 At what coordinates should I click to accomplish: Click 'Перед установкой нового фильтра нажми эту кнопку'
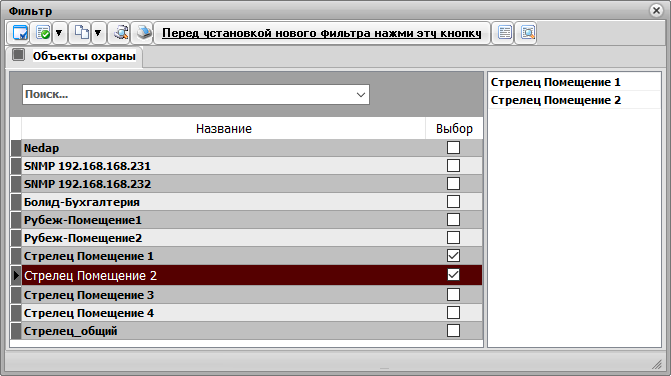(322, 33)
